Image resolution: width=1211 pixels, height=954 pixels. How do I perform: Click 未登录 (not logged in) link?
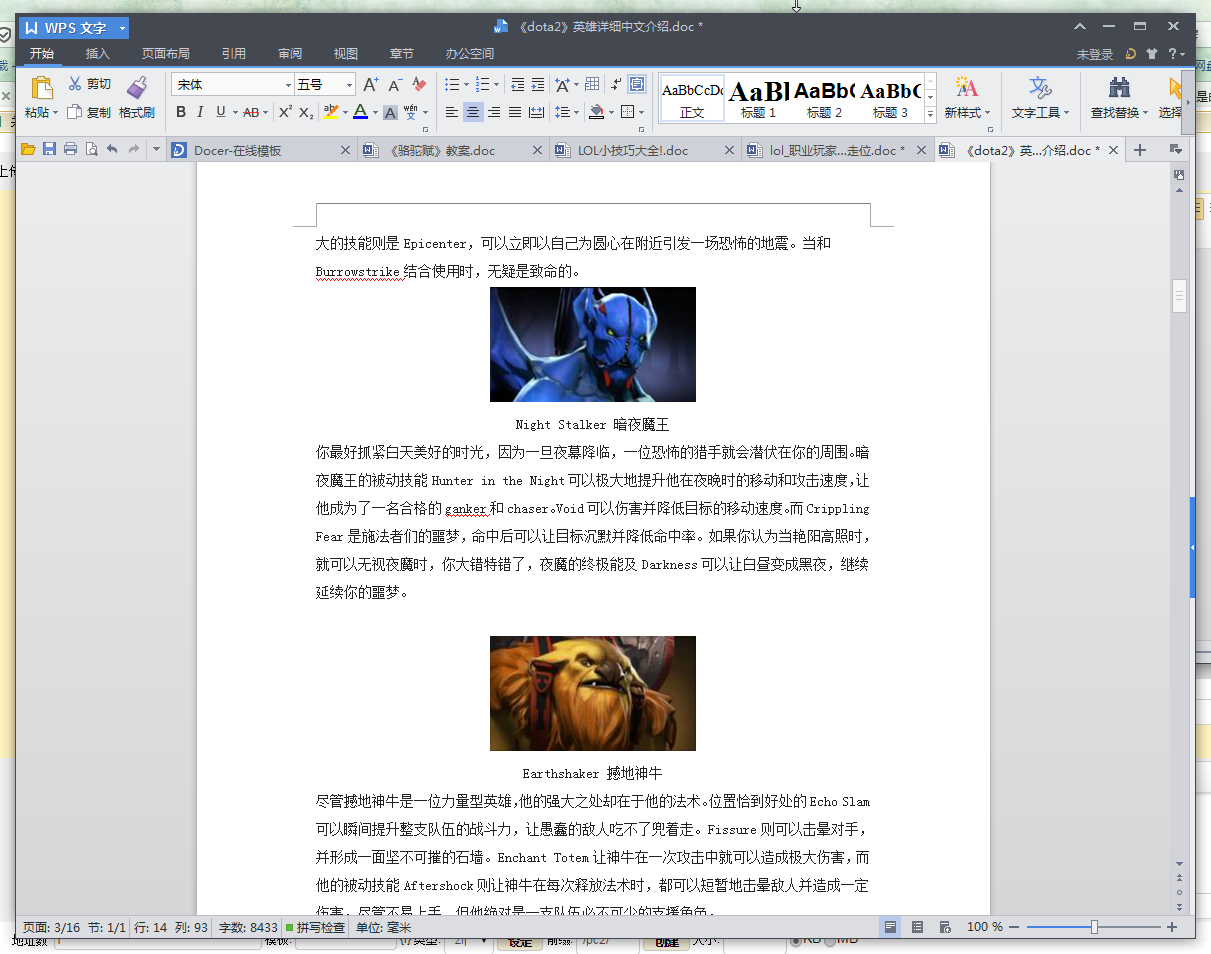(x=1095, y=54)
